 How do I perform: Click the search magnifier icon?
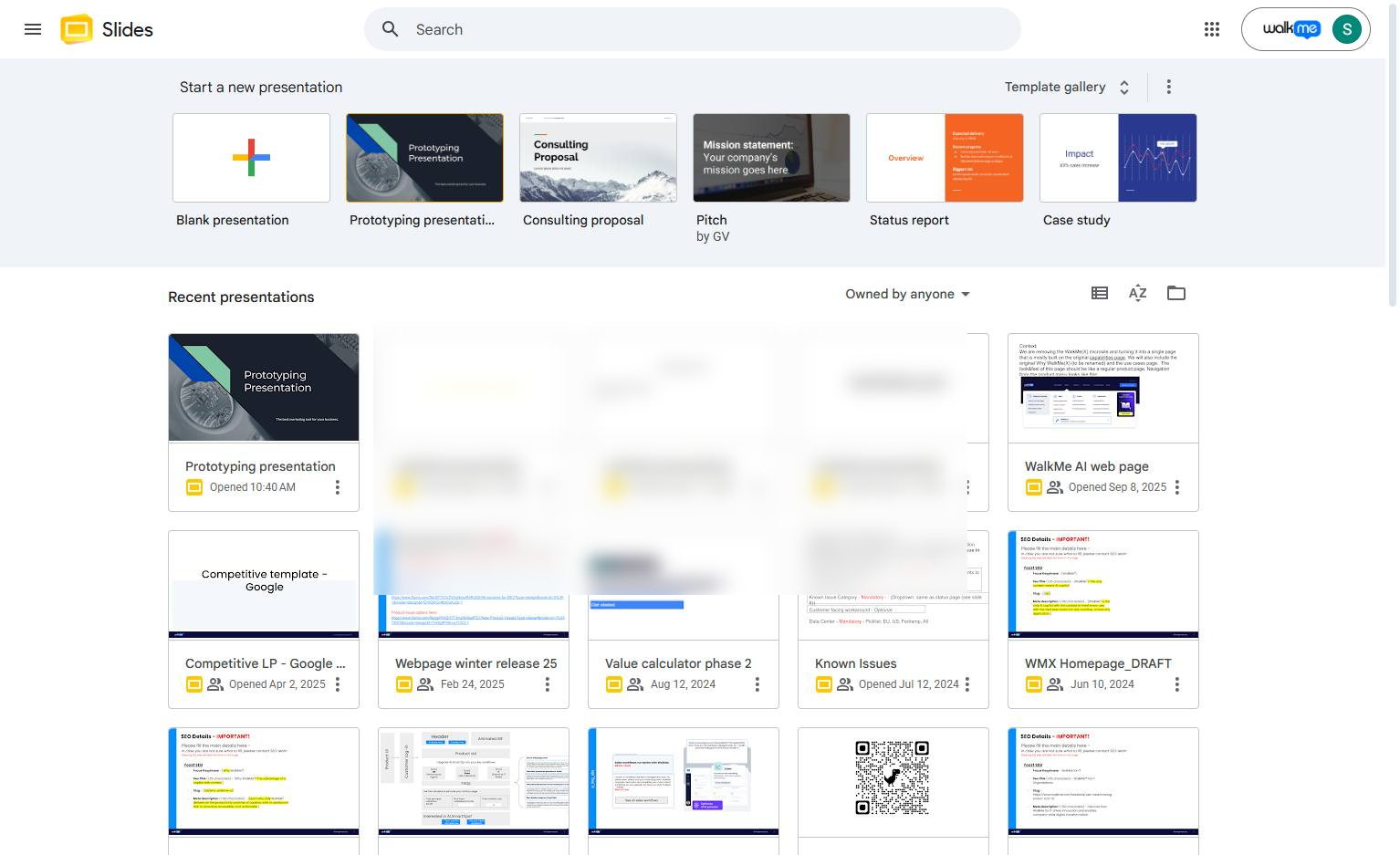pos(391,29)
